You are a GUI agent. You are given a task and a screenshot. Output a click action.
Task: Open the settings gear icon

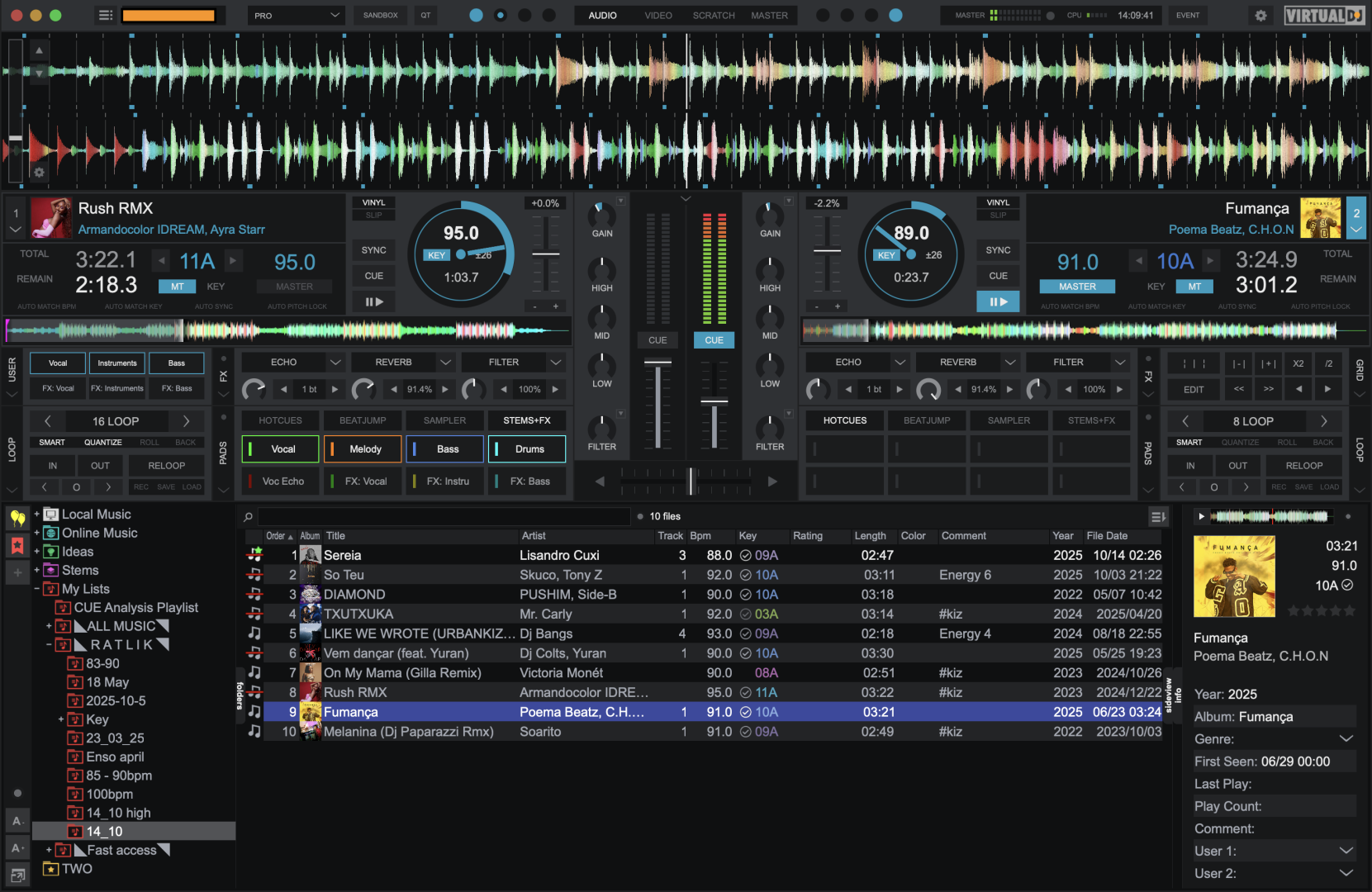click(1260, 16)
